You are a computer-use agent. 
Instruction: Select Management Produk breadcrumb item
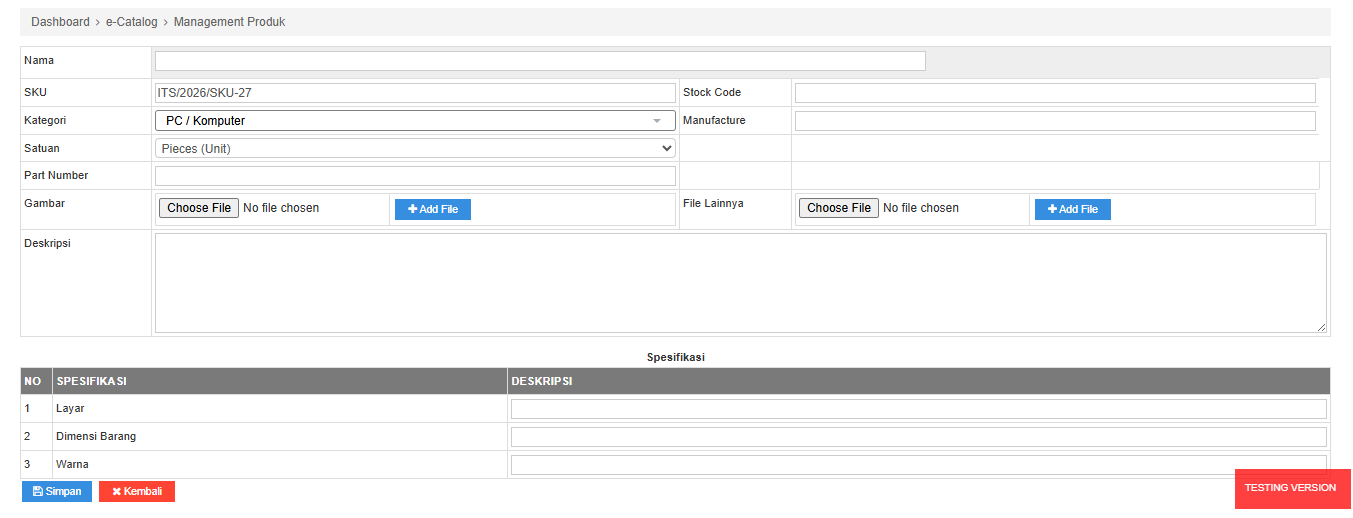[229, 22]
